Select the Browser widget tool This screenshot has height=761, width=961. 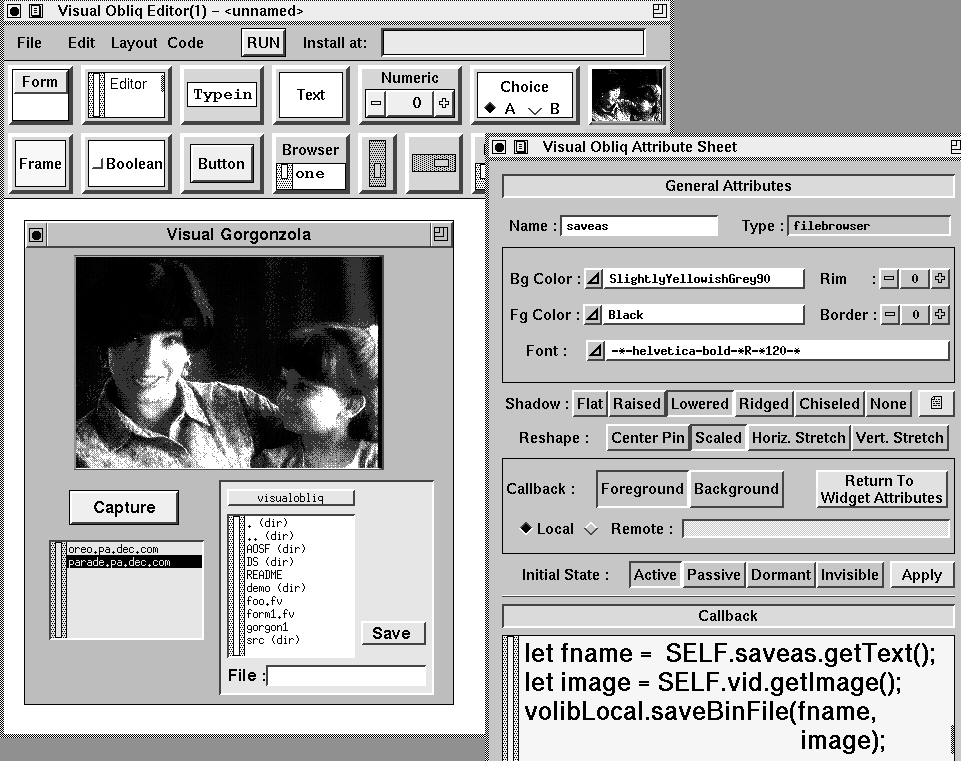tap(310, 164)
